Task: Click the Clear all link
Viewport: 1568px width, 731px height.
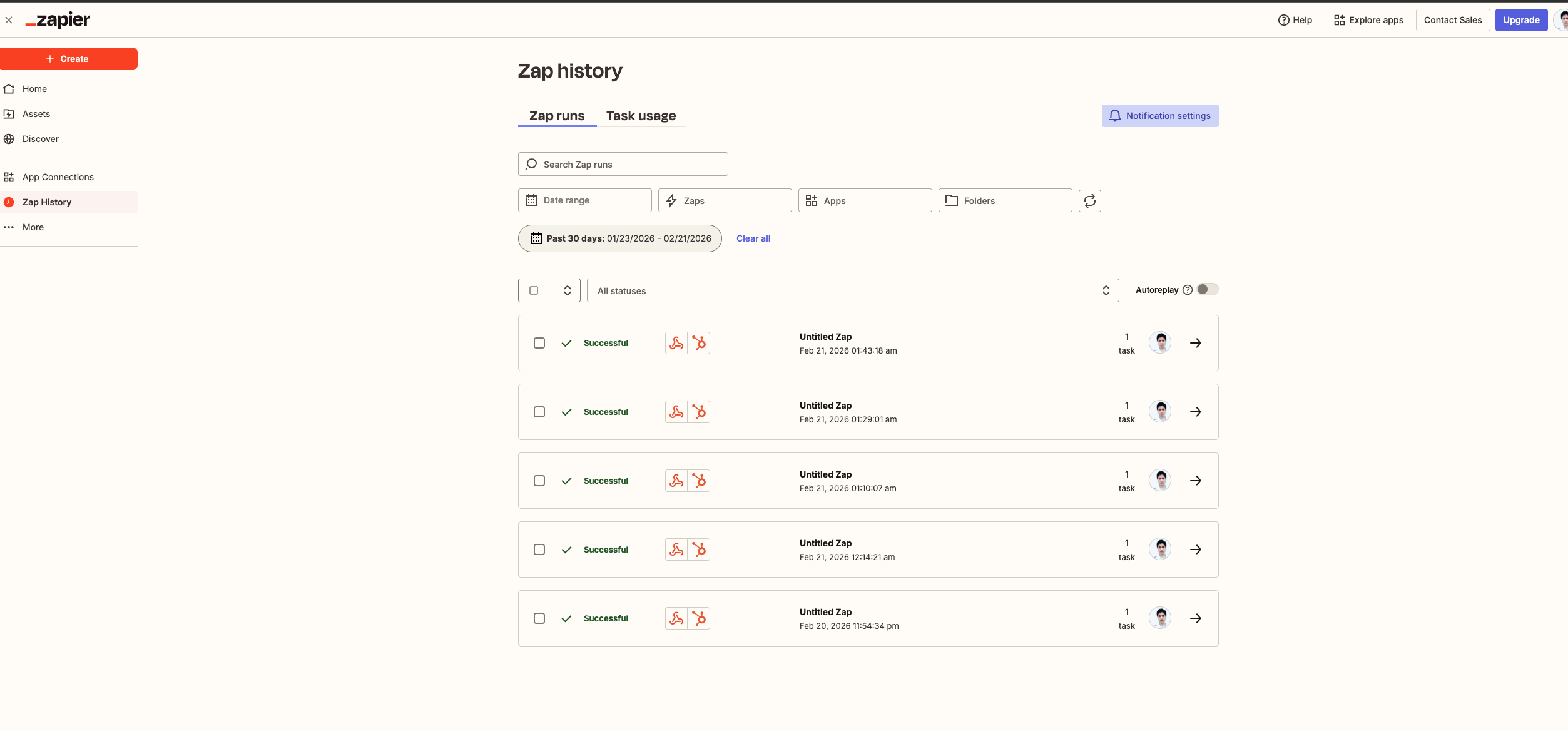Action: [753, 238]
